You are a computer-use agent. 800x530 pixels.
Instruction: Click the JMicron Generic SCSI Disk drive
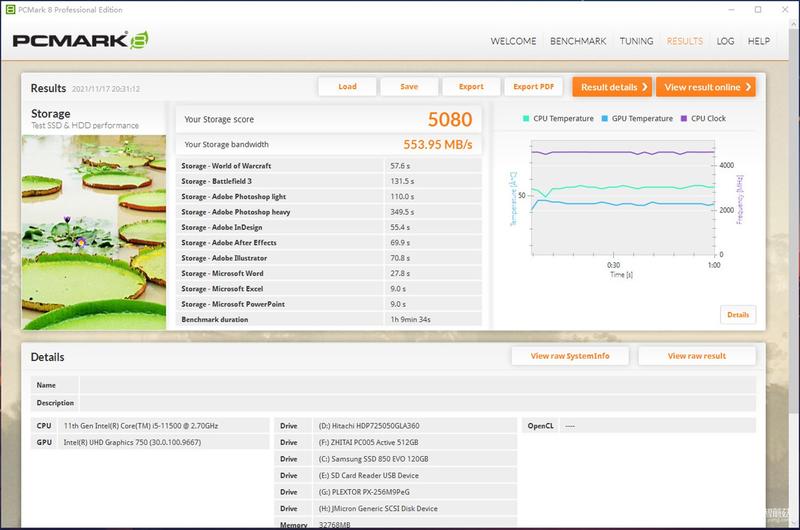(x=414, y=509)
